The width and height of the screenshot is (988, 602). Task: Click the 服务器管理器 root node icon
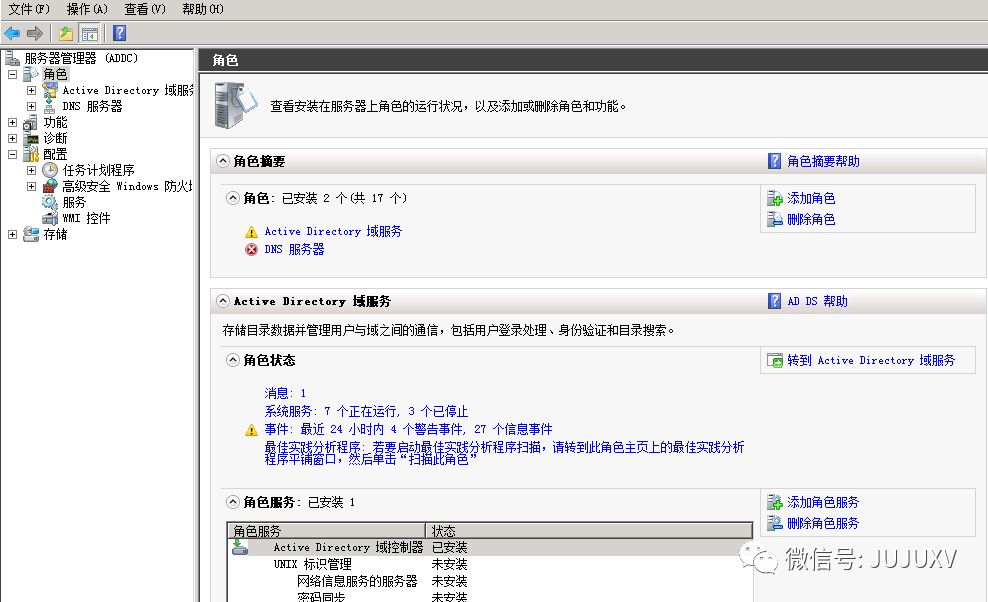coord(13,58)
